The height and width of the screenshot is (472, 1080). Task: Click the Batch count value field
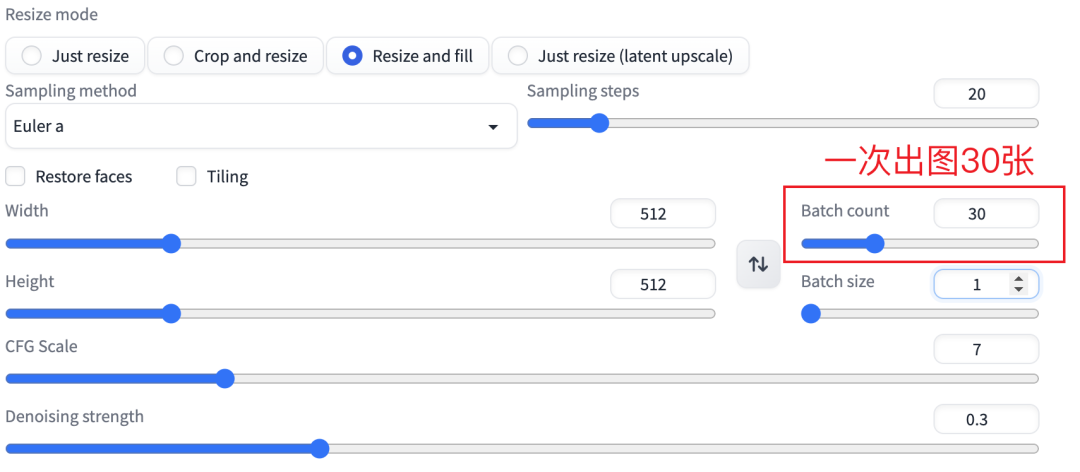click(985, 213)
